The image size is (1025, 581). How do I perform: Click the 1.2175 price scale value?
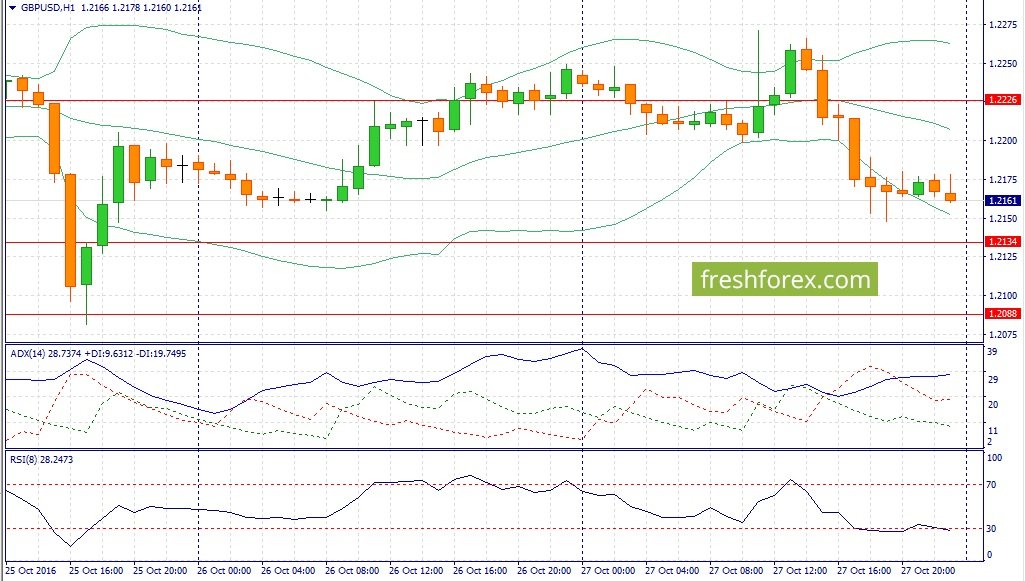(1003, 179)
